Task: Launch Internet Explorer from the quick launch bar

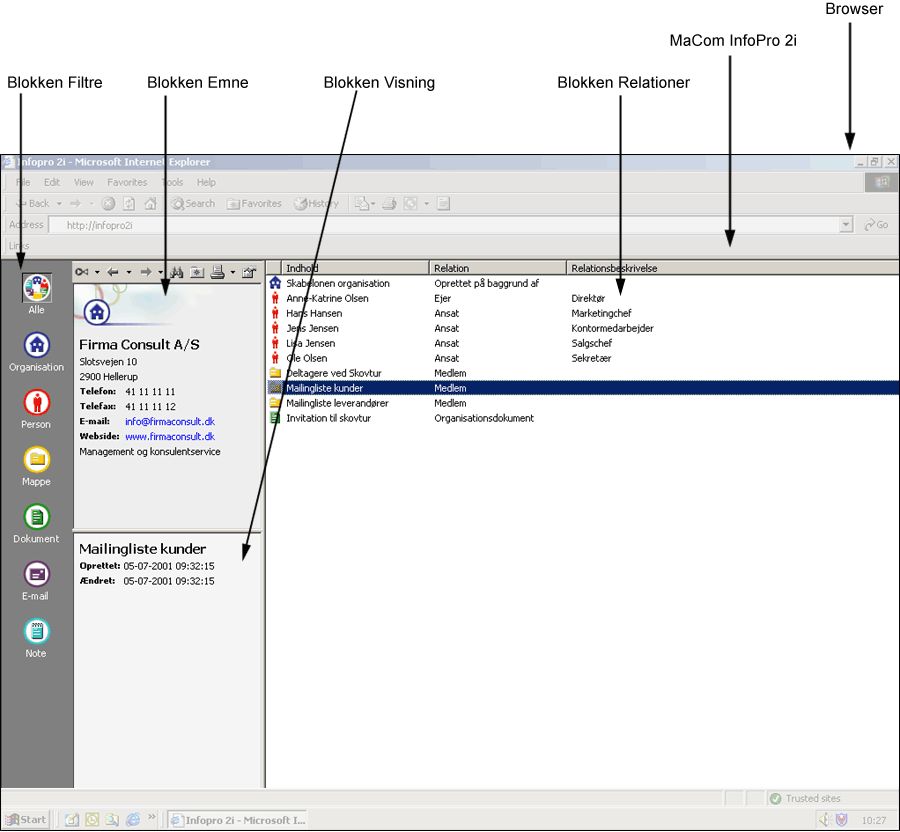Action: point(133,819)
